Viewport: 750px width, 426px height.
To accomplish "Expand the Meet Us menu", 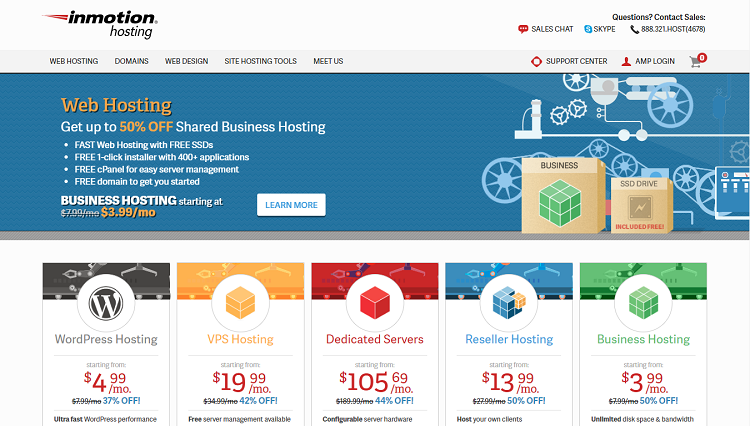I will pyautogui.click(x=328, y=61).
